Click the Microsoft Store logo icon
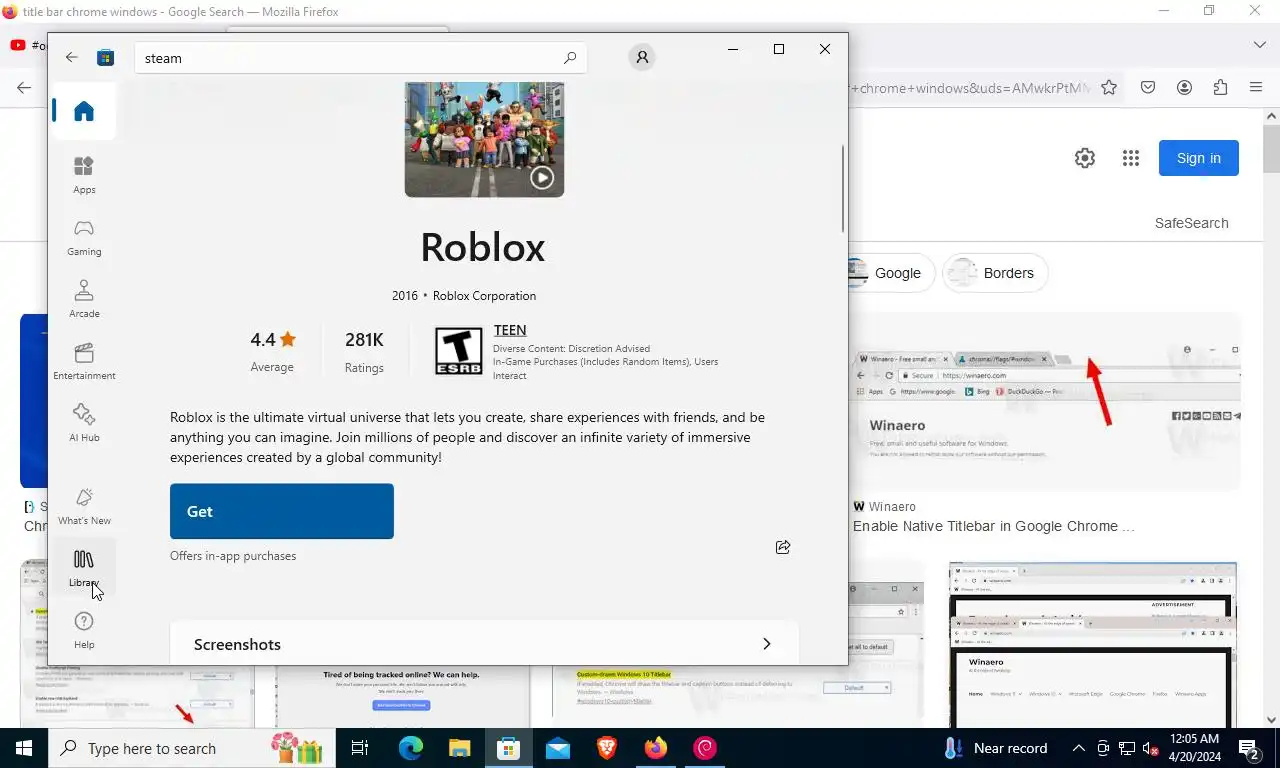Image resolution: width=1280 pixels, height=768 pixels. (x=105, y=58)
